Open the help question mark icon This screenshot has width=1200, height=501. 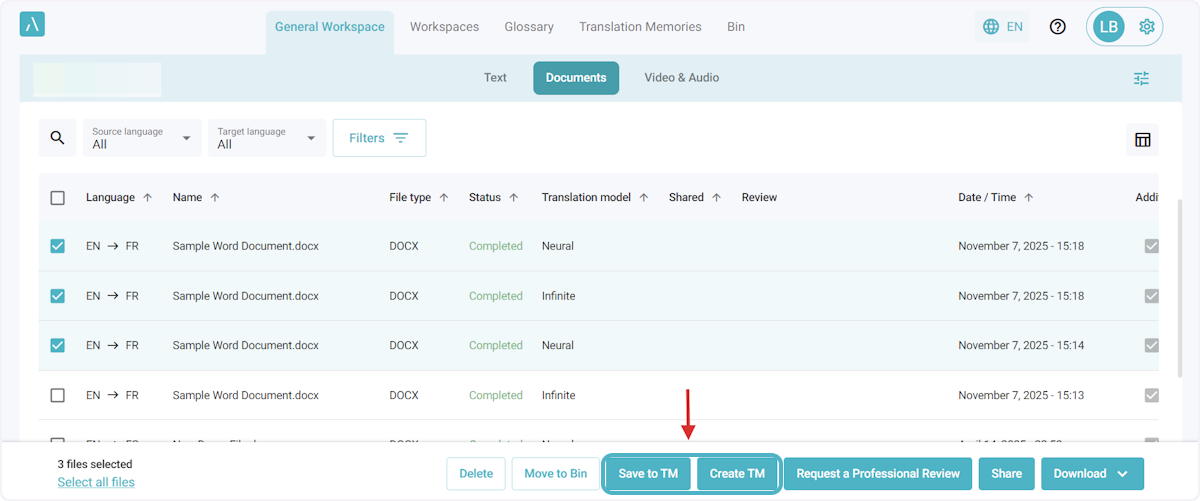point(1057,27)
